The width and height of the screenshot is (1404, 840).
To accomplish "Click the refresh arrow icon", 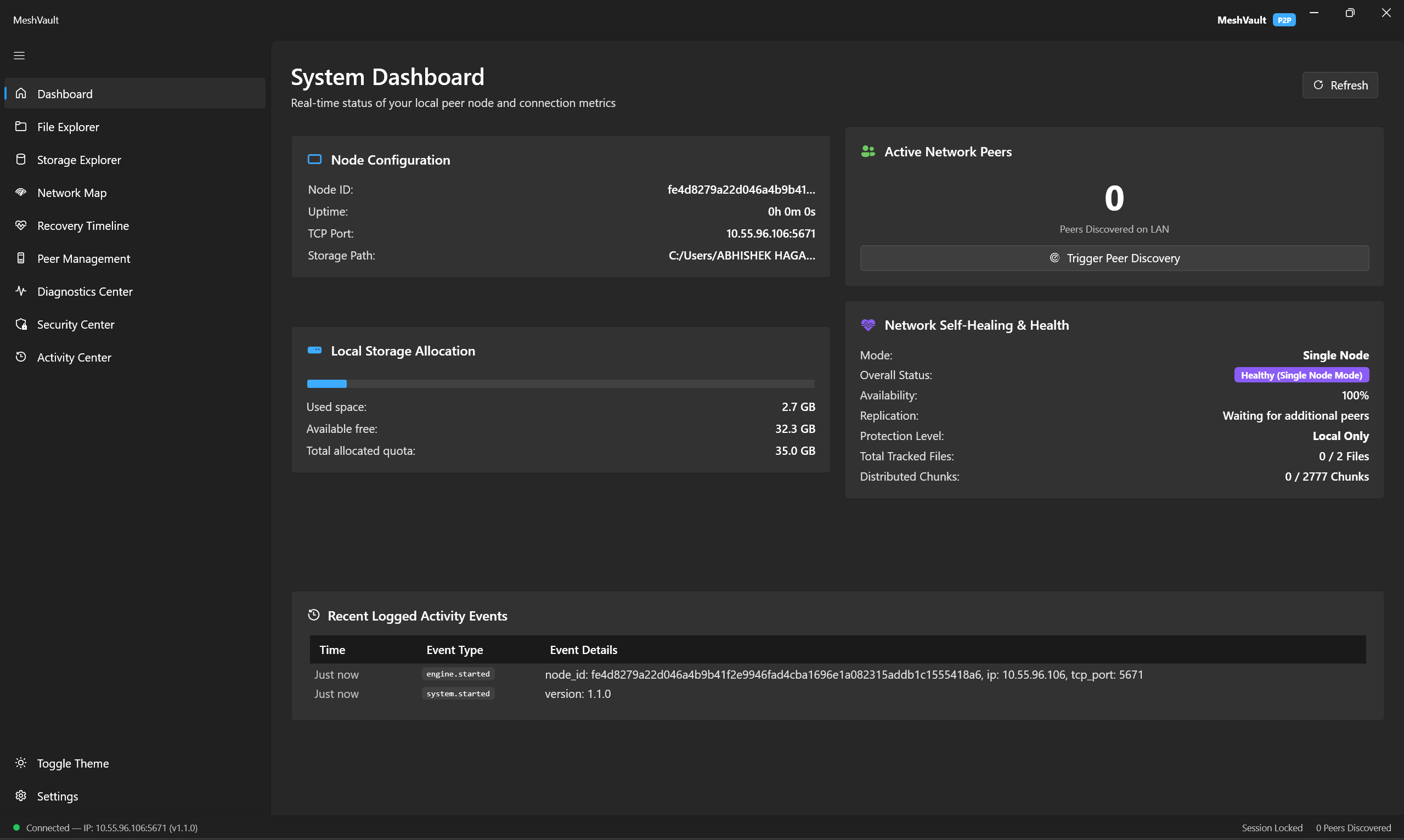I will point(1318,85).
